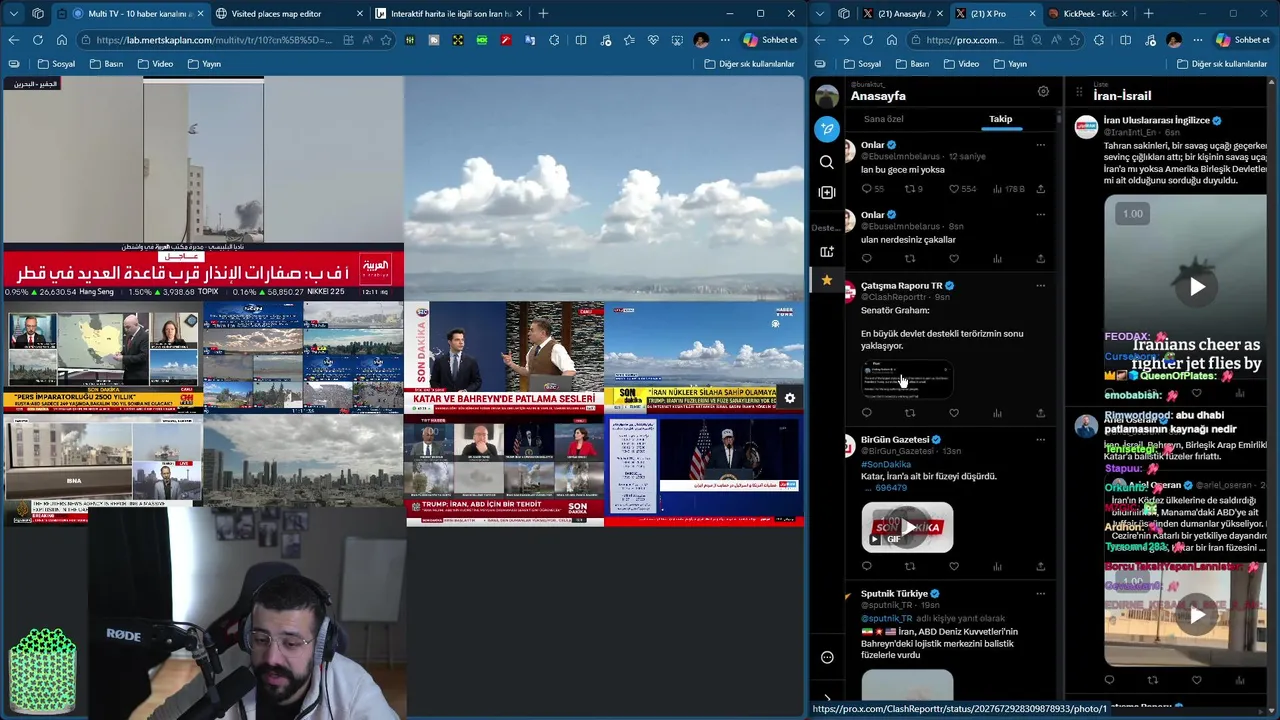
Task: Retweet the Çatışma Raporu TR post
Action: [x=910, y=413]
